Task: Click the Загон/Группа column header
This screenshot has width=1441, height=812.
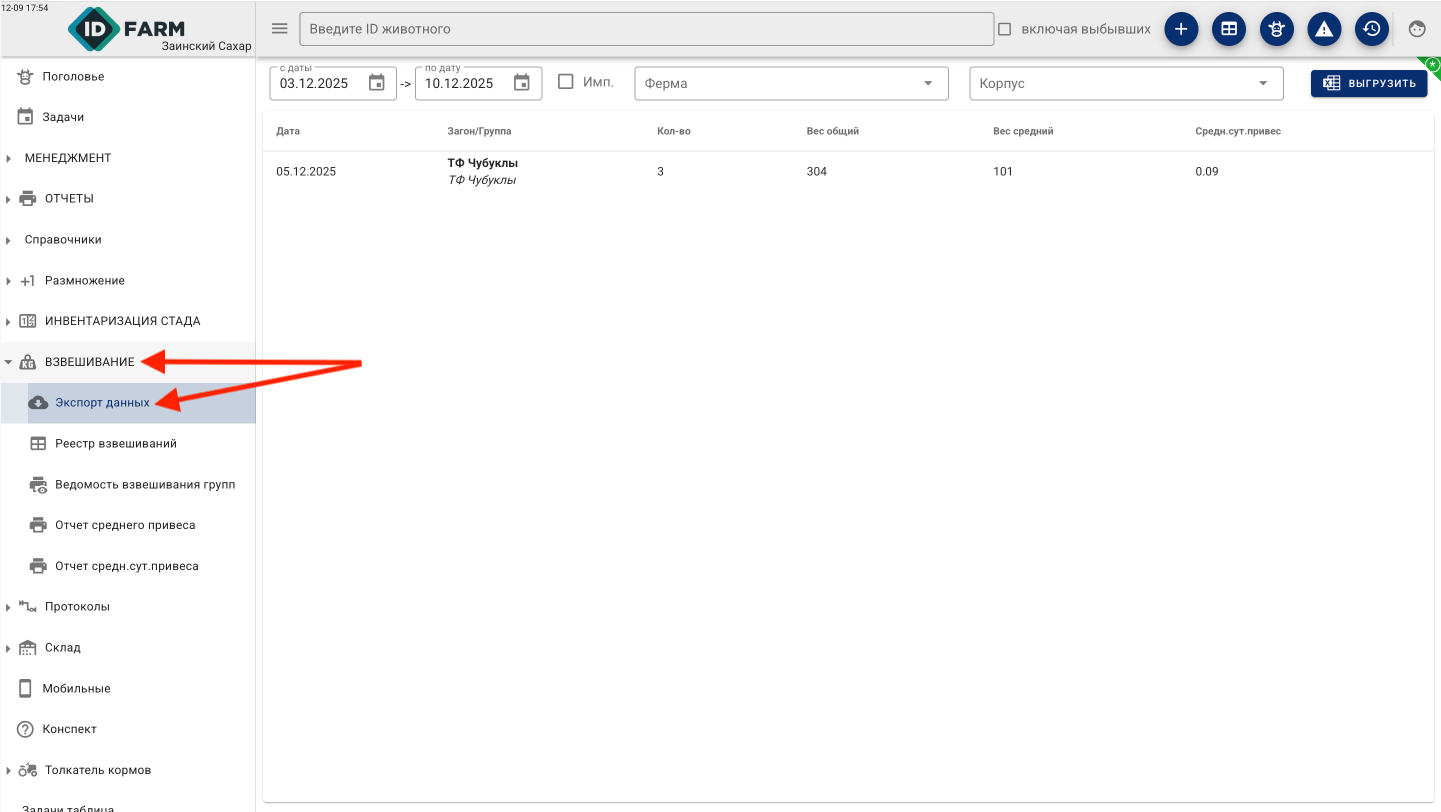Action: 480,132
